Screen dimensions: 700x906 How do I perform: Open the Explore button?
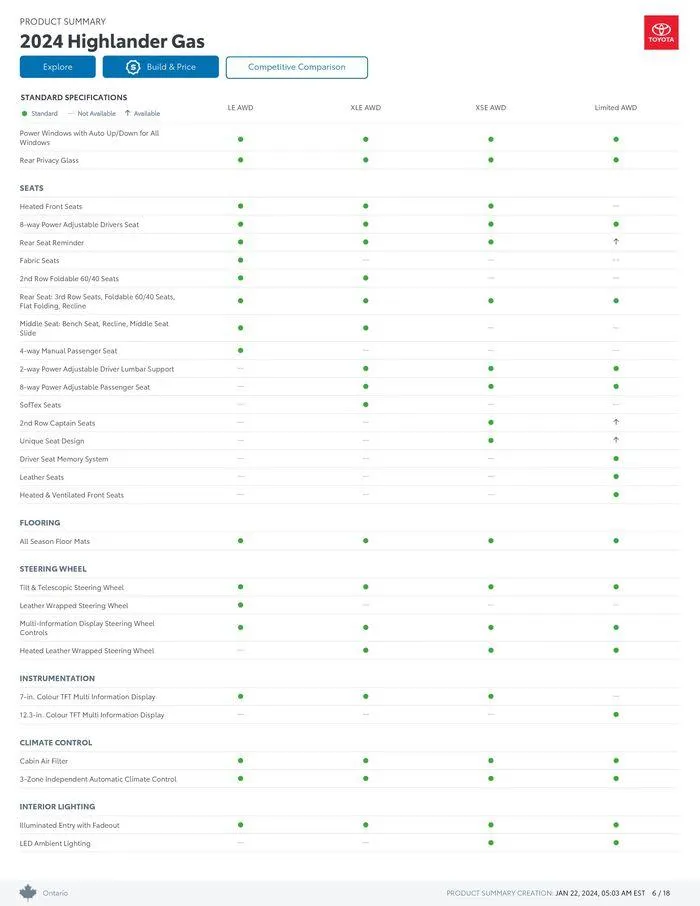pos(58,67)
